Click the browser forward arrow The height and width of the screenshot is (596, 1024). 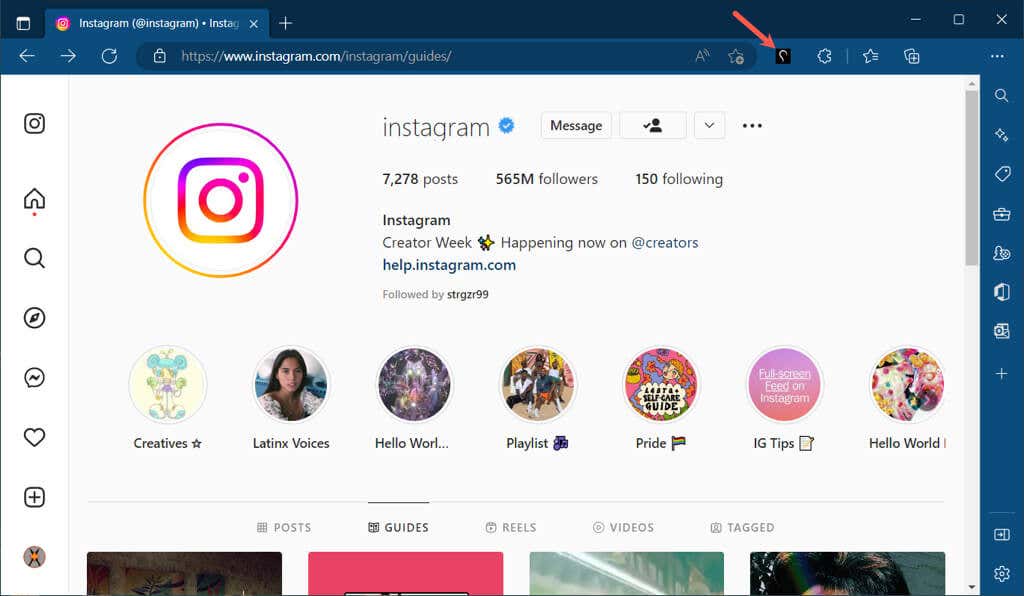(68, 56)
